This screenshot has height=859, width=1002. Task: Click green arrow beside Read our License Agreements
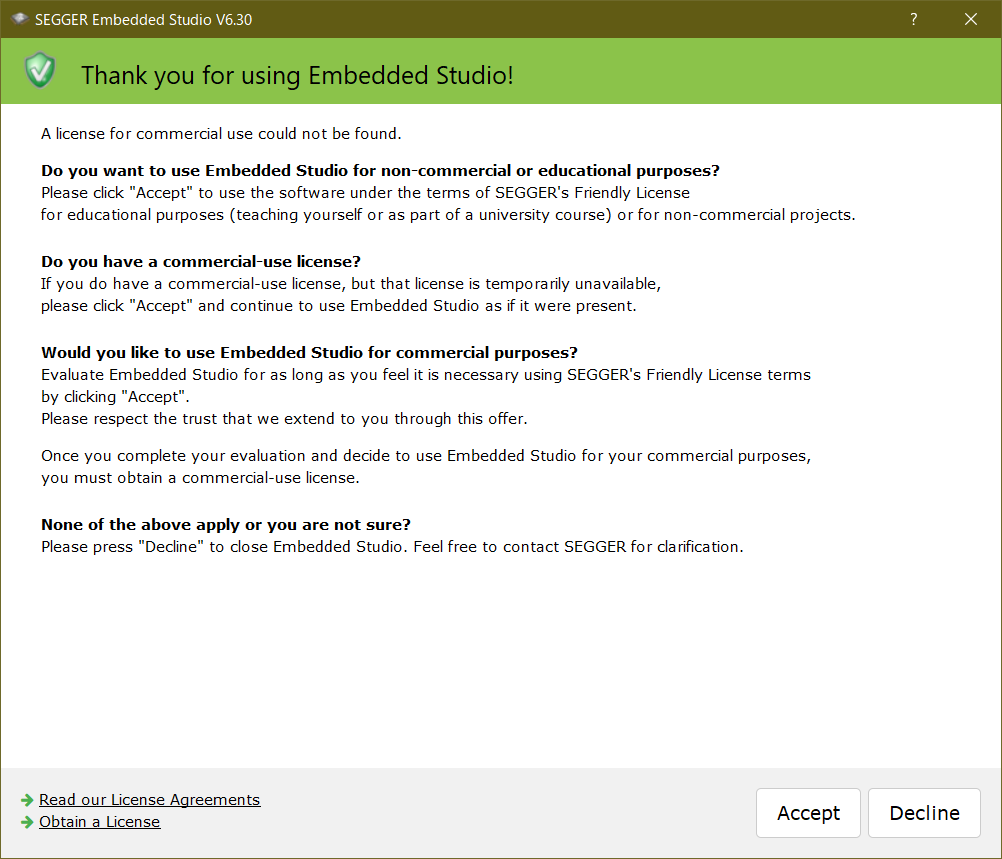[27, 800]
